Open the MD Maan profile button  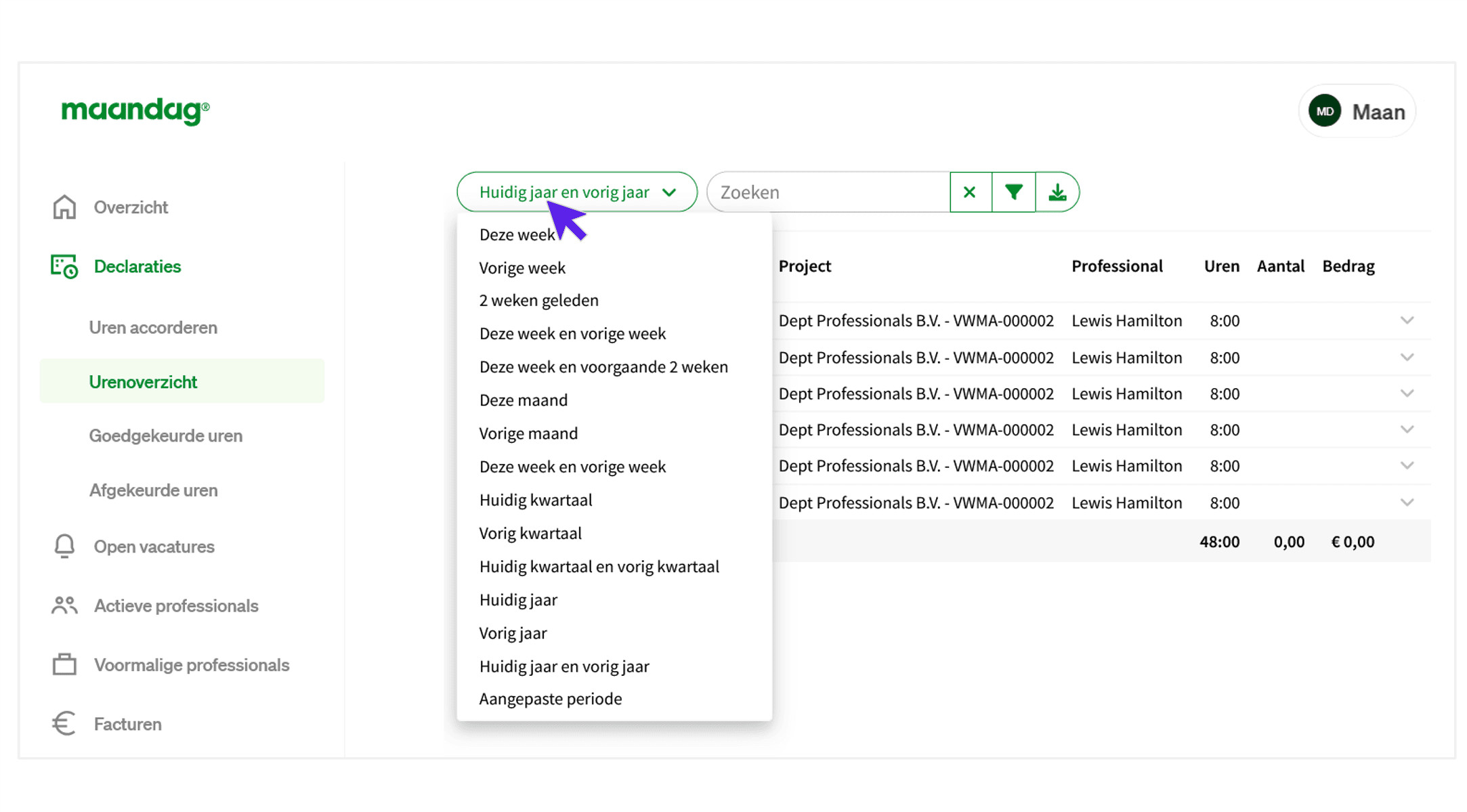pos(1357,112)
